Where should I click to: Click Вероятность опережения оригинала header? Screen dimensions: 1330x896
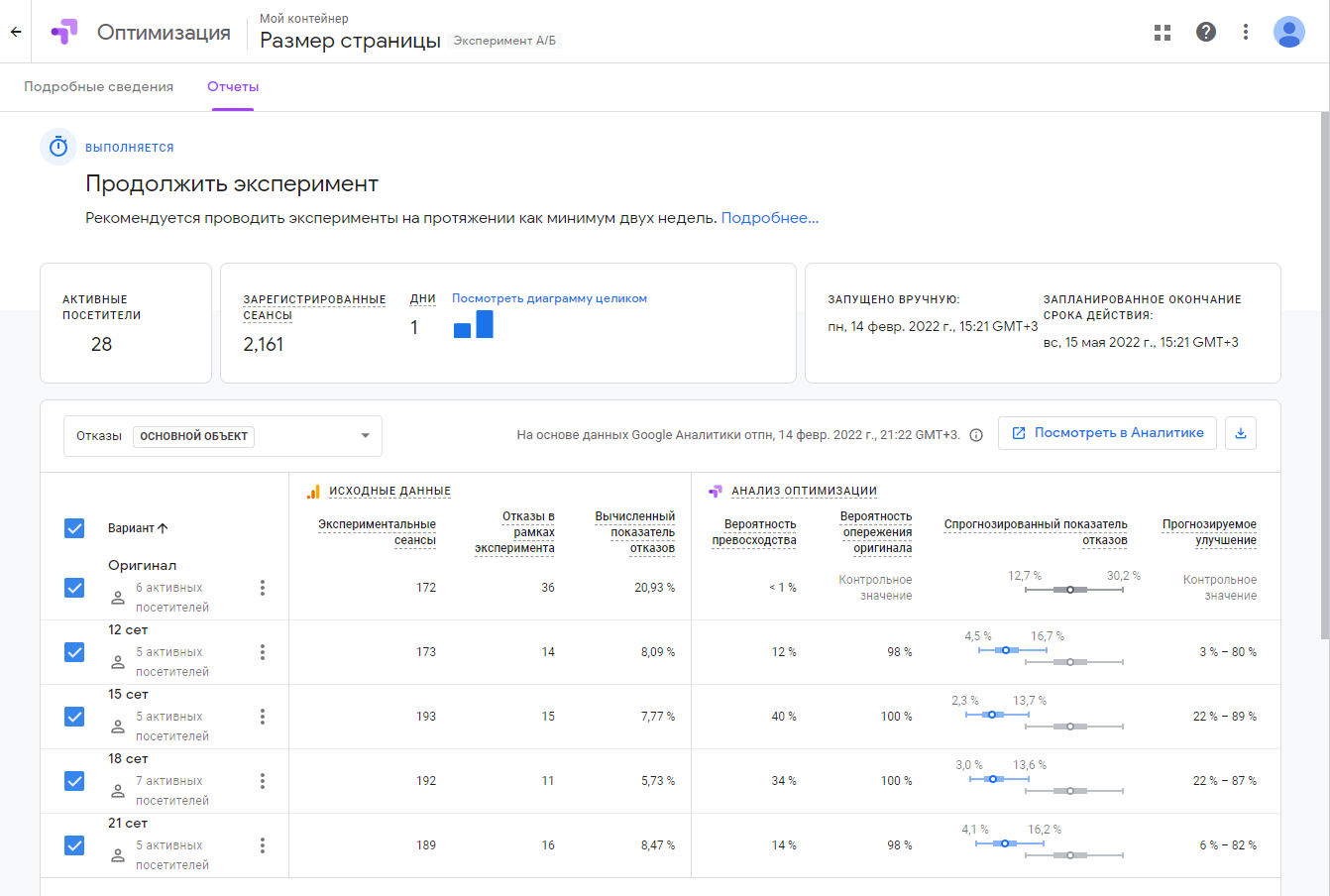[876, 532]
